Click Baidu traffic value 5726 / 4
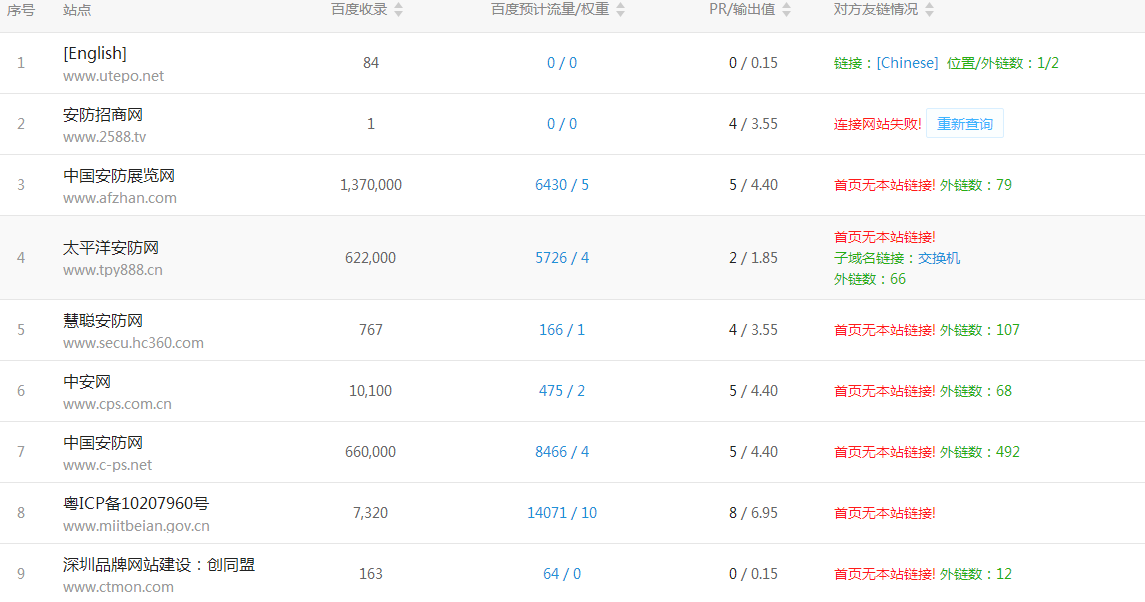The width and height of the screenshot is (1145, 602). coord(561,258)
